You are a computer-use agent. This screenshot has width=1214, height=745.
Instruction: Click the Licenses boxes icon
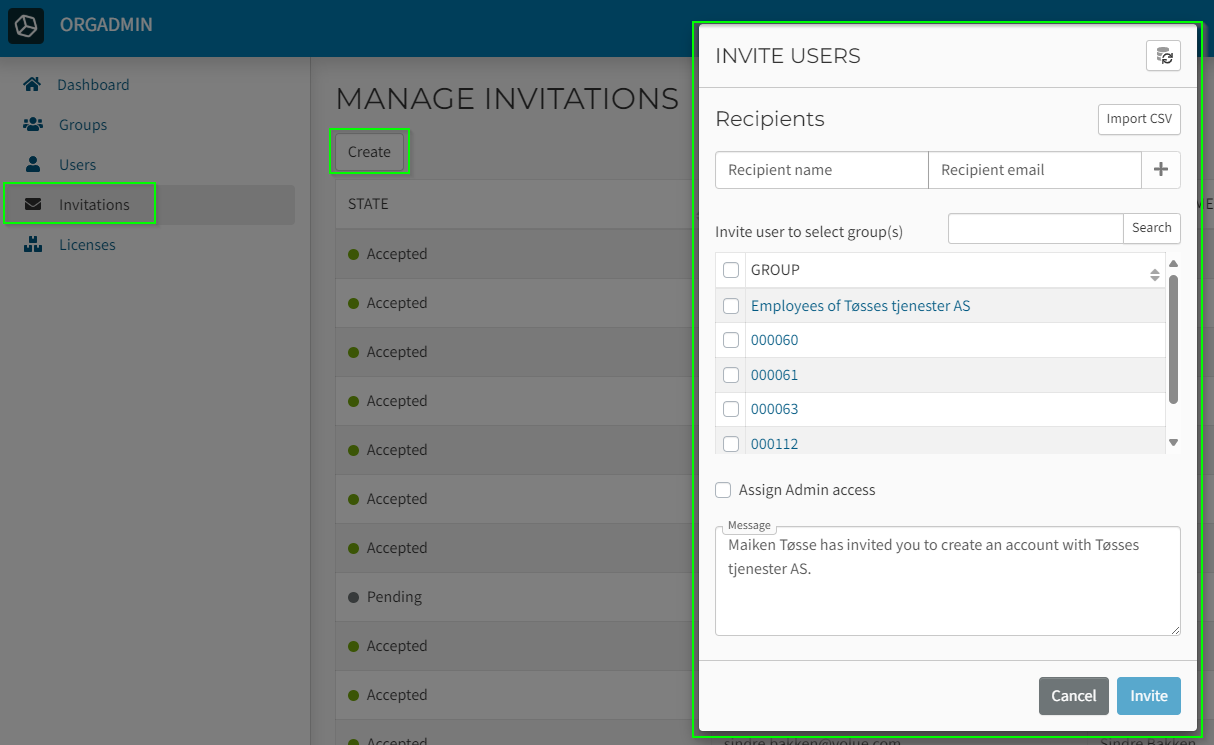33,245
